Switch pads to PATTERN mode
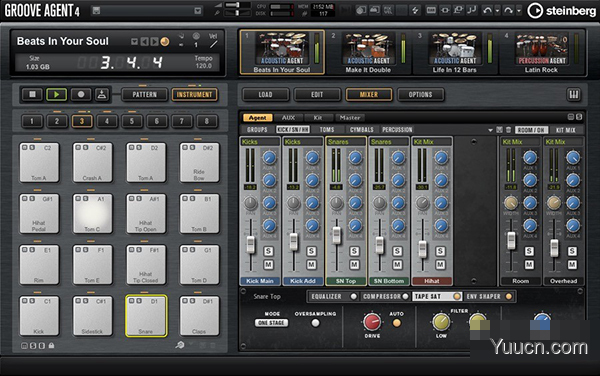Viewport: 600px width, 376px height. [145, 94]
